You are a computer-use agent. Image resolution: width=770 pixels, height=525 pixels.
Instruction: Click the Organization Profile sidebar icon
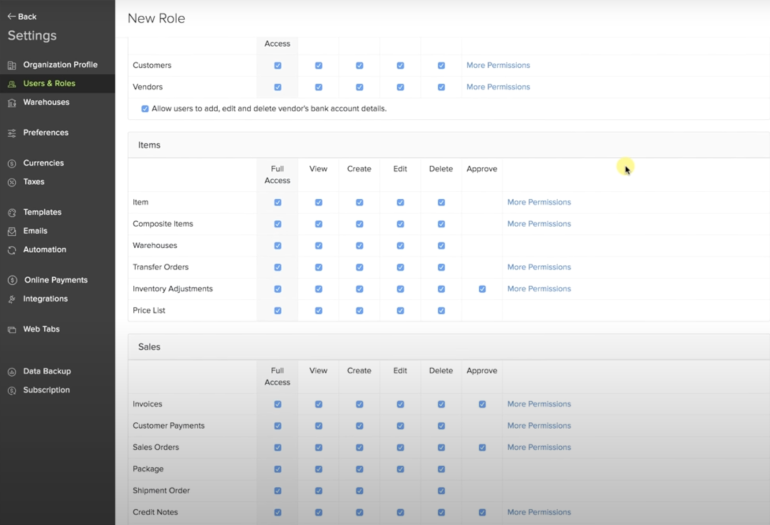[12, 65]
